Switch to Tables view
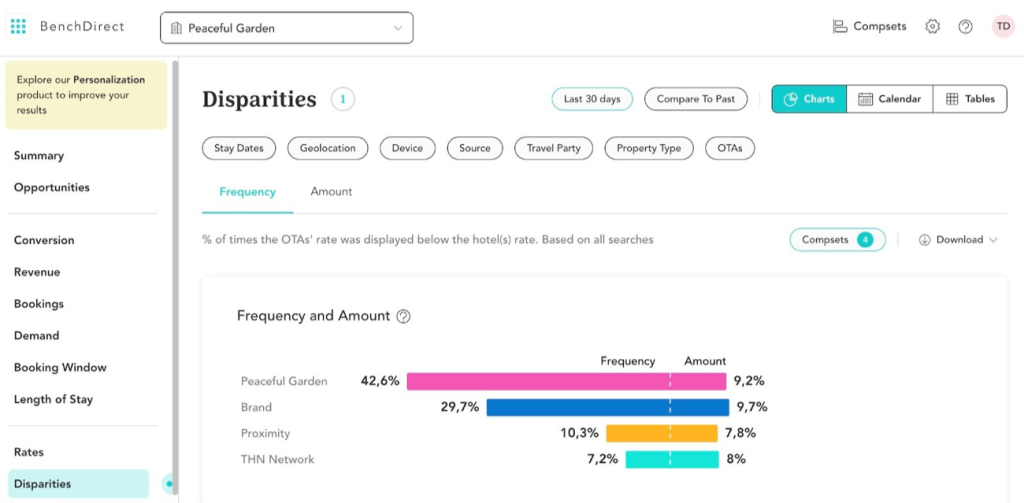Viewport: 1024px width, 503px height. [x=970, y=99]
